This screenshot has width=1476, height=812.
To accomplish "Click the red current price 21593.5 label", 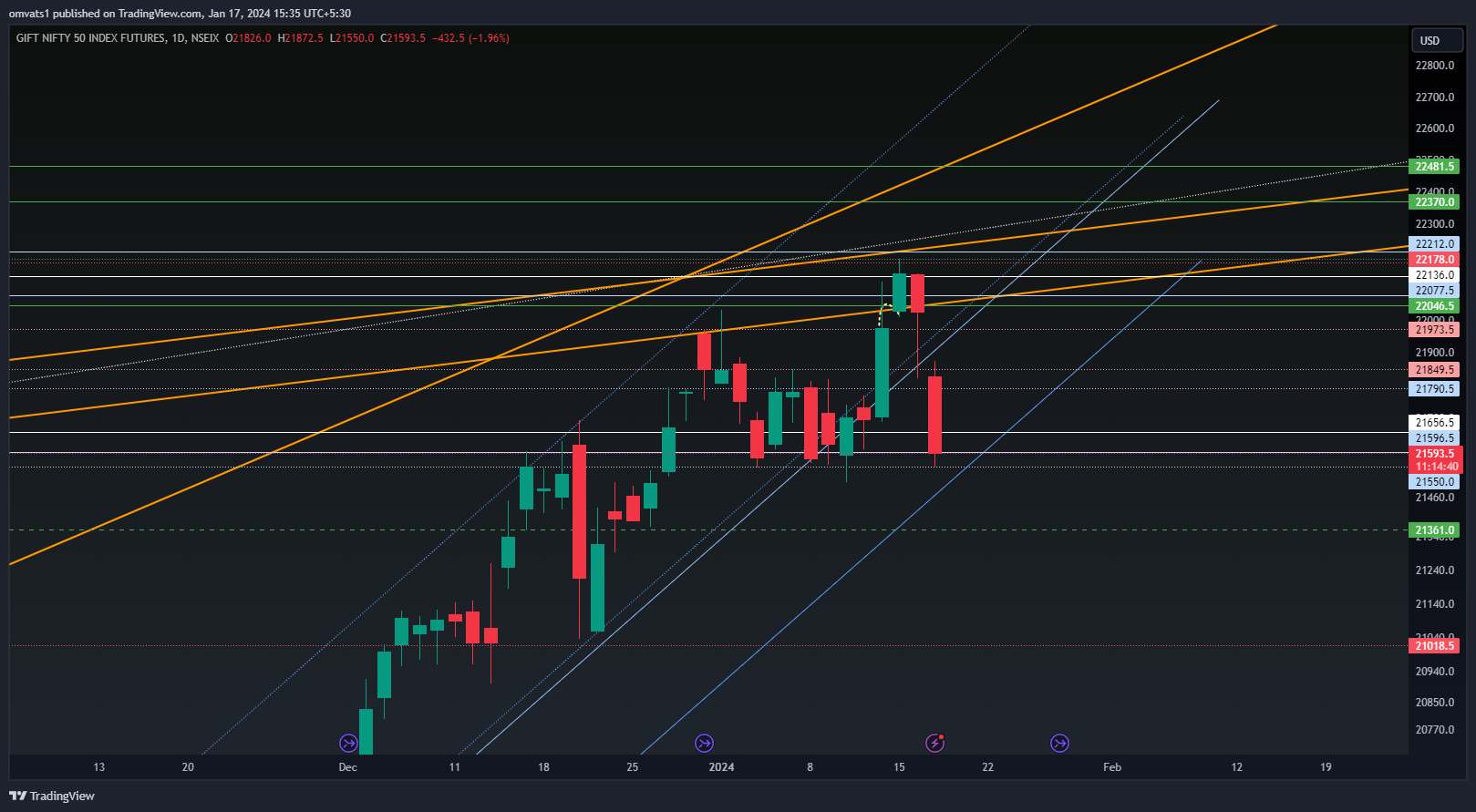I will pyautogui.click(x=1434, y=454).
